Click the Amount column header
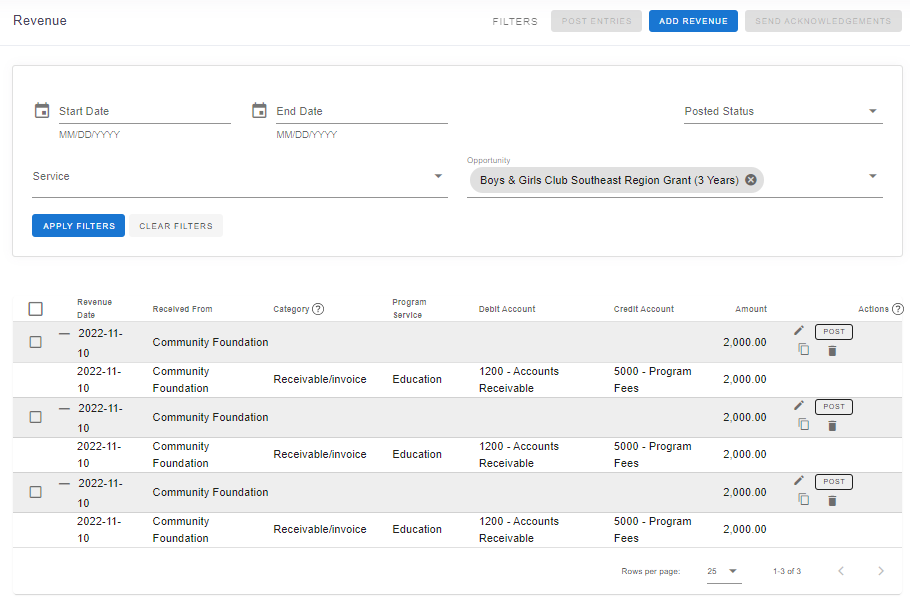Image resolution: width=910 pixels, height=607 pixels. click(751, 309)
